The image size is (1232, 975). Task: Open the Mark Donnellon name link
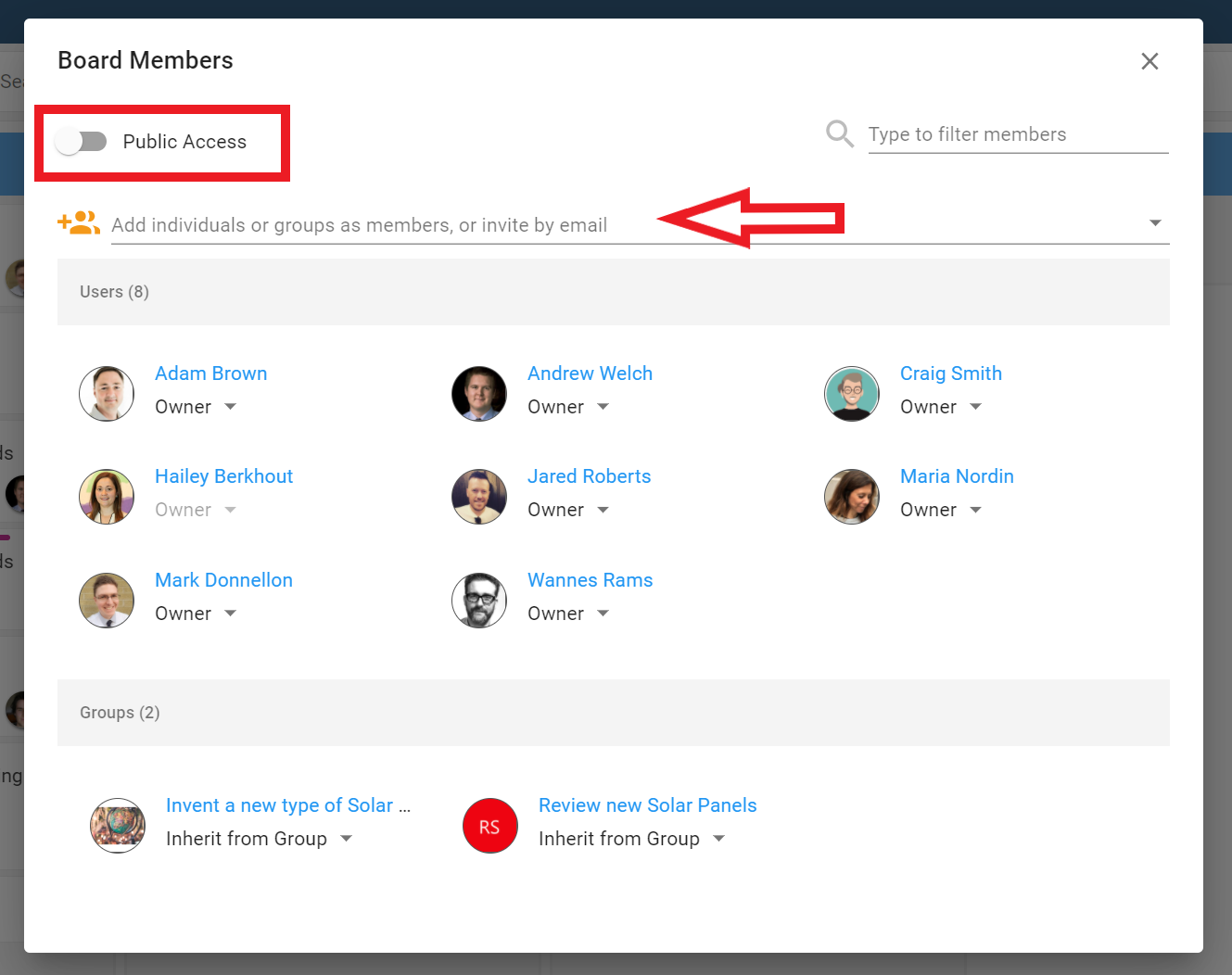(223, 580)
